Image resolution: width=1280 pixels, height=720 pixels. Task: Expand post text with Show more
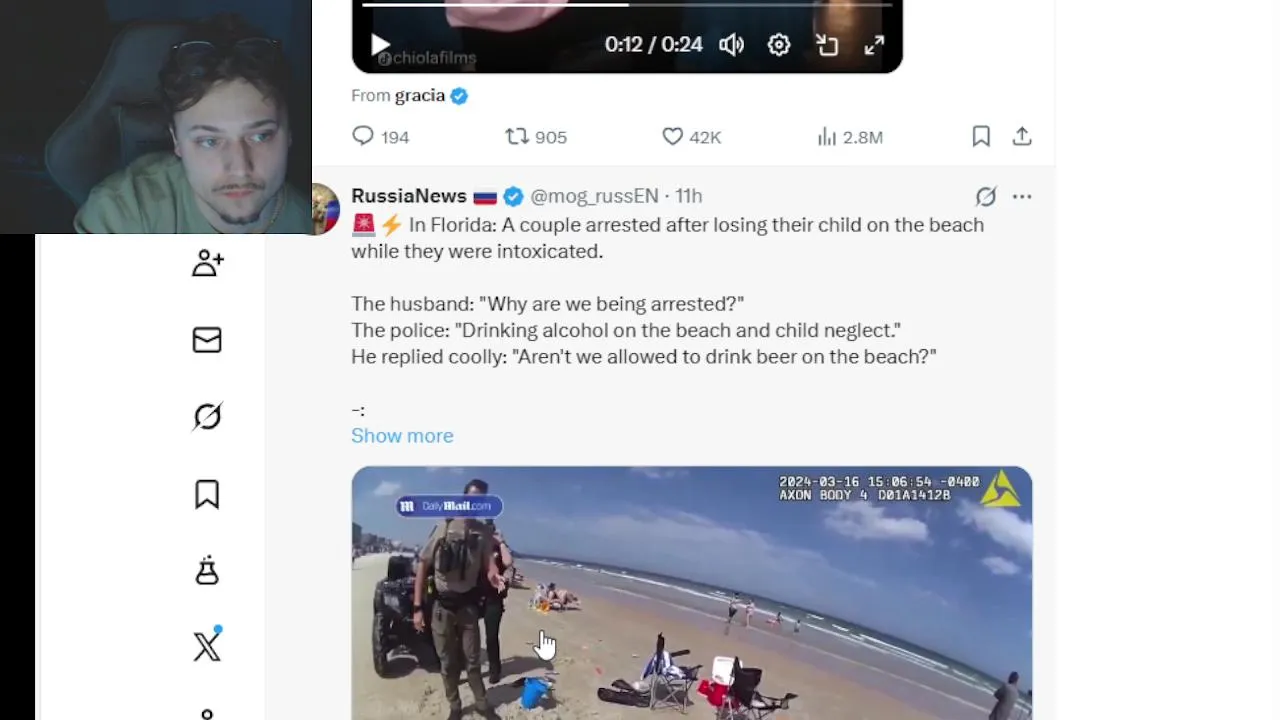click(402, 436)
